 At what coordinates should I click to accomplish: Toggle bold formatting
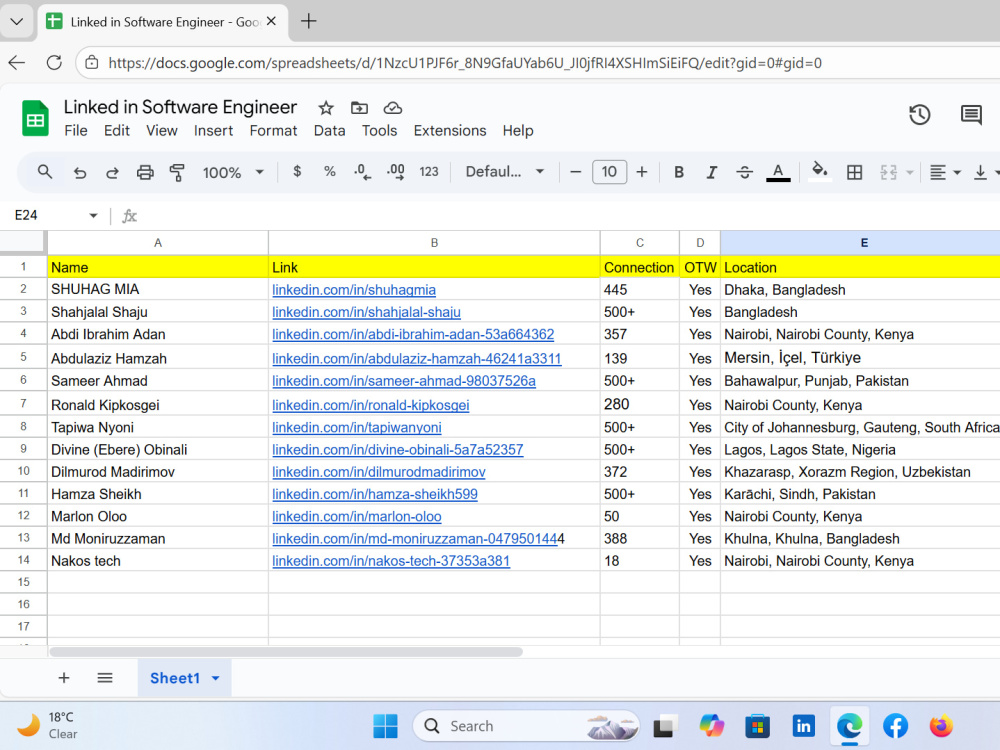[679, 172]
